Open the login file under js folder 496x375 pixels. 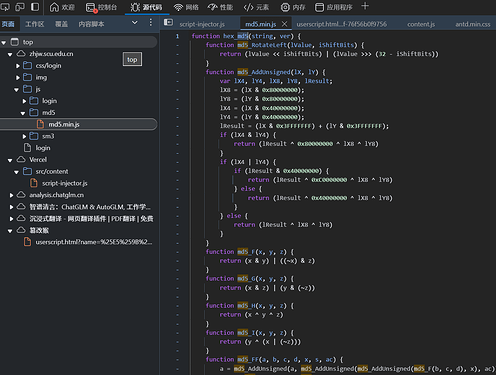37,148
